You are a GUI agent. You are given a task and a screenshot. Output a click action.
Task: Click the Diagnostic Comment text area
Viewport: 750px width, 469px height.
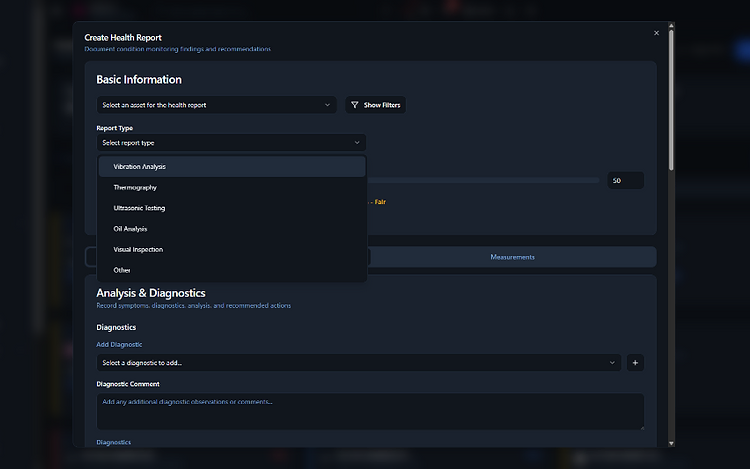coord(370,412)
